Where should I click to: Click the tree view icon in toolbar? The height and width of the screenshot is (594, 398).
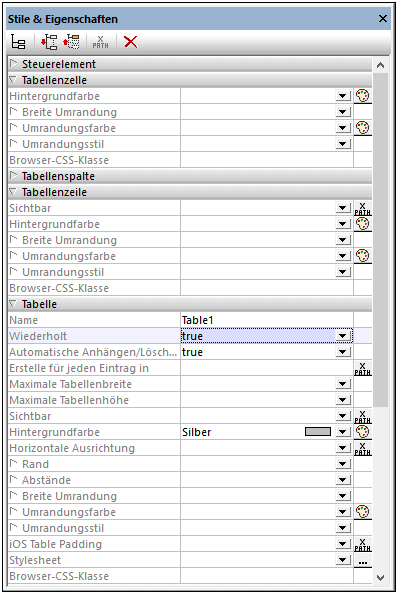click(18, 42)
